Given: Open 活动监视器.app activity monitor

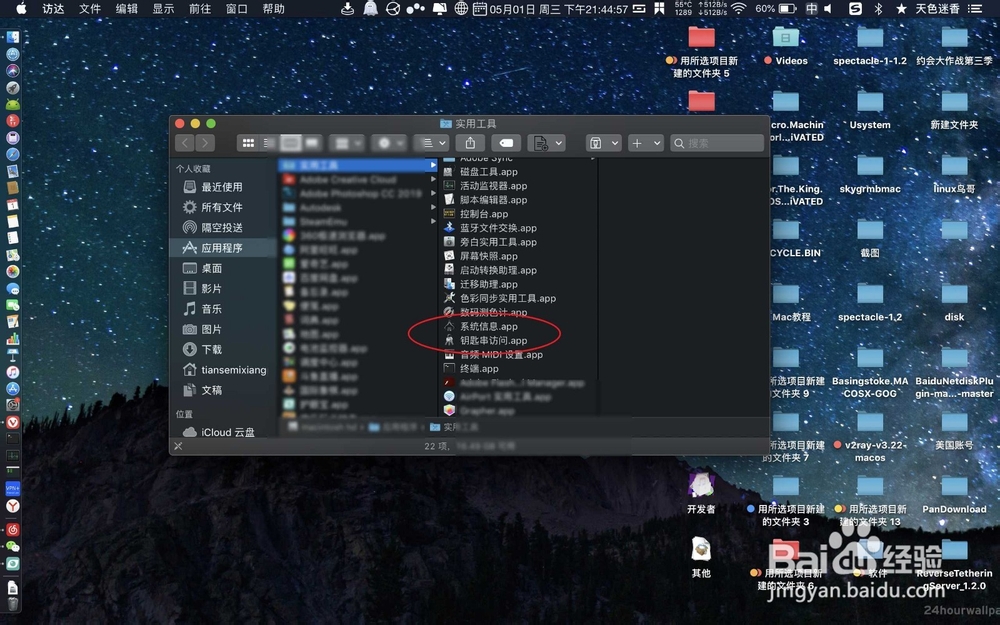Looking at the screenshot, I should coord(489,185).
